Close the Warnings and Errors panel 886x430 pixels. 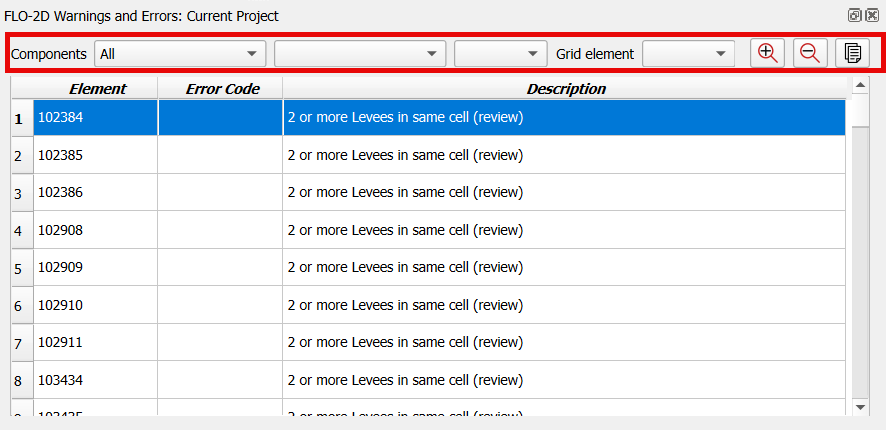pos(872,16)
